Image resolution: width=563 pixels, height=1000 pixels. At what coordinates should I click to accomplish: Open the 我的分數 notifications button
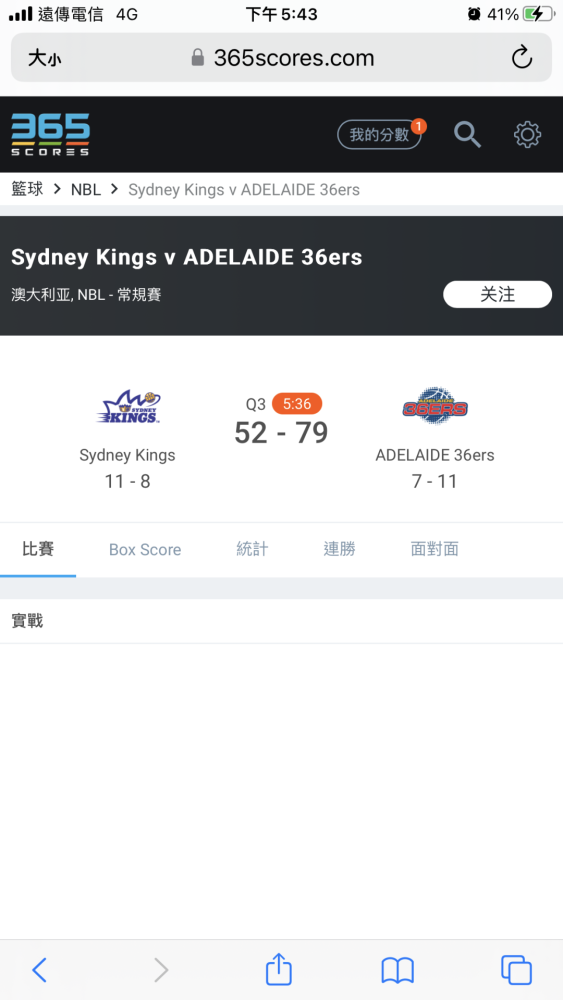381,135
